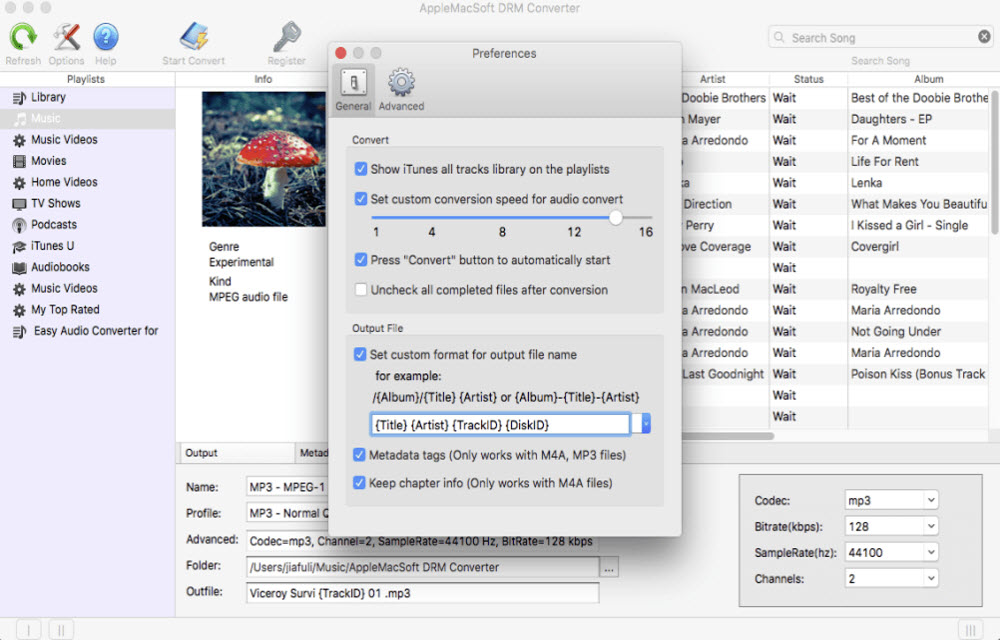
Task: Open the Name format combo box
Action: [287, 487]
